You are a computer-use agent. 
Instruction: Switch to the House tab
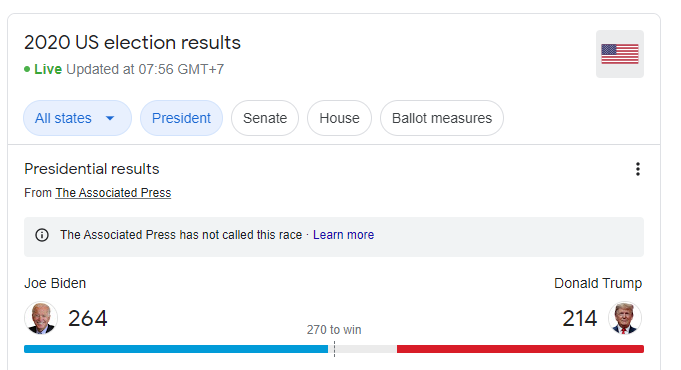coord(339,118)
